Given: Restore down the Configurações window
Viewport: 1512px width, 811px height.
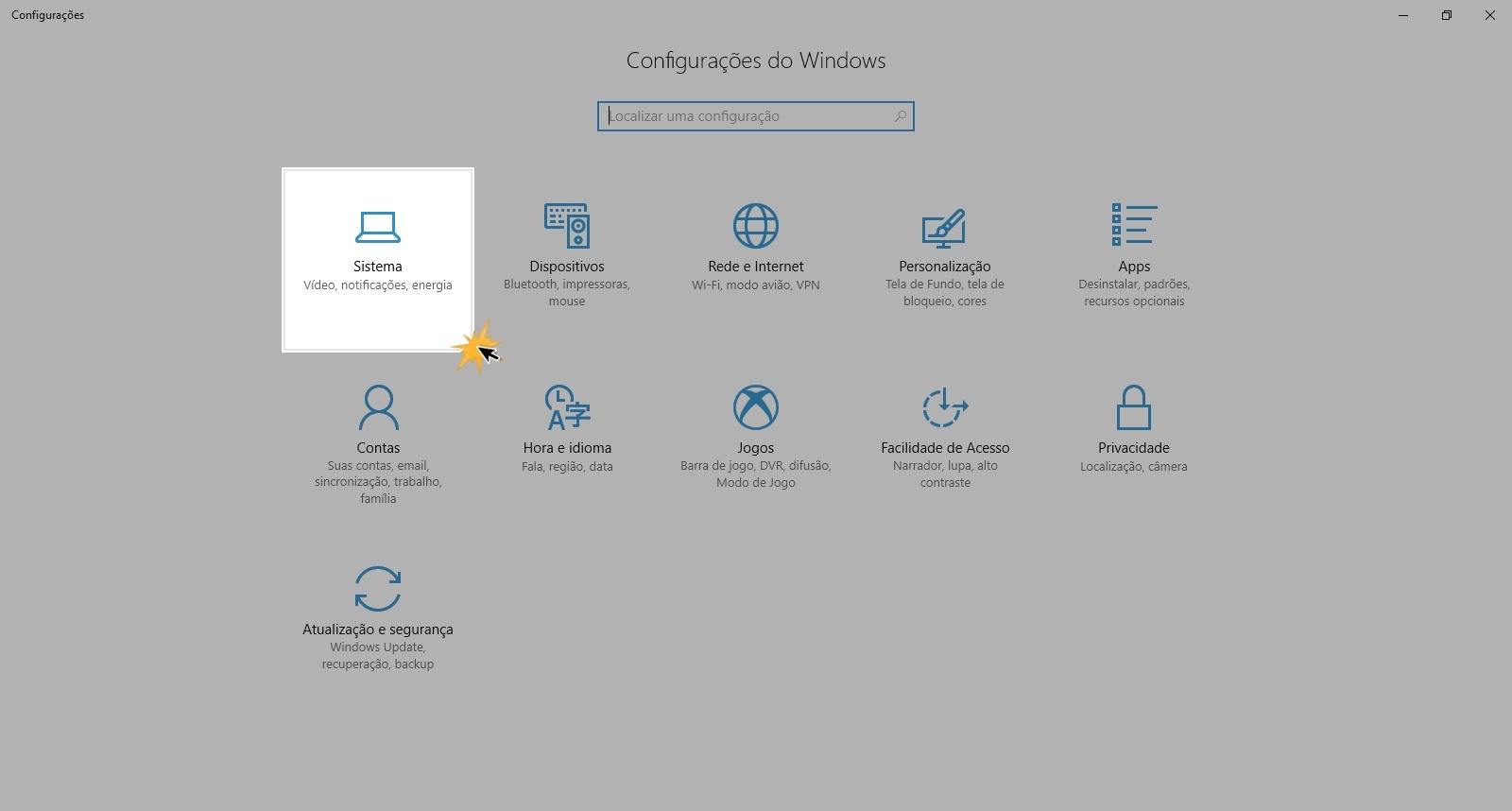Looking at the screenshot, I should 1447,15.
